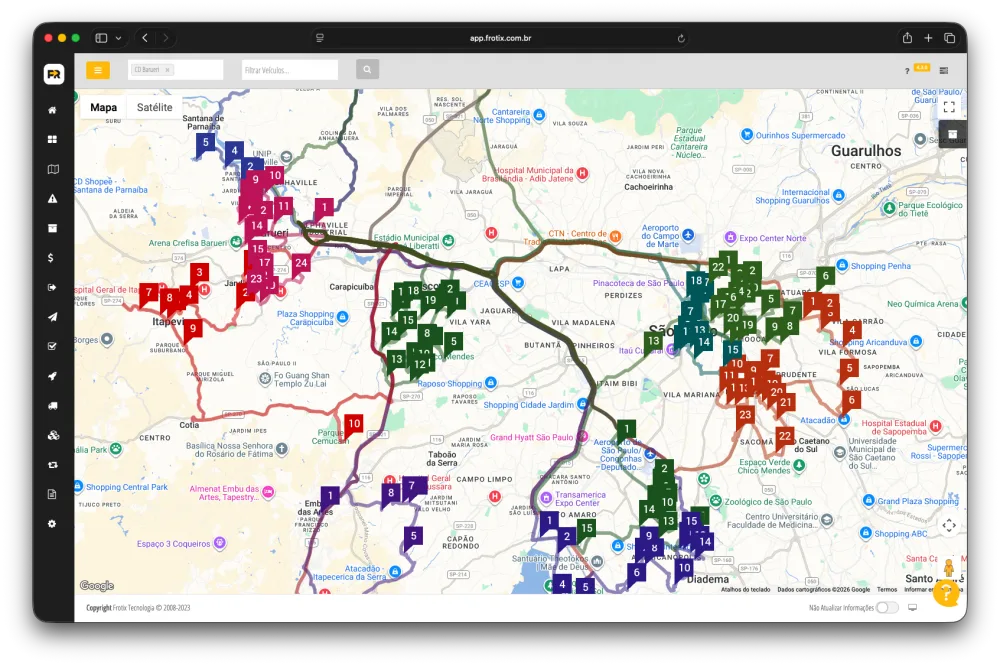Open the rocket icon in sidebar

[x=52, y=376]
